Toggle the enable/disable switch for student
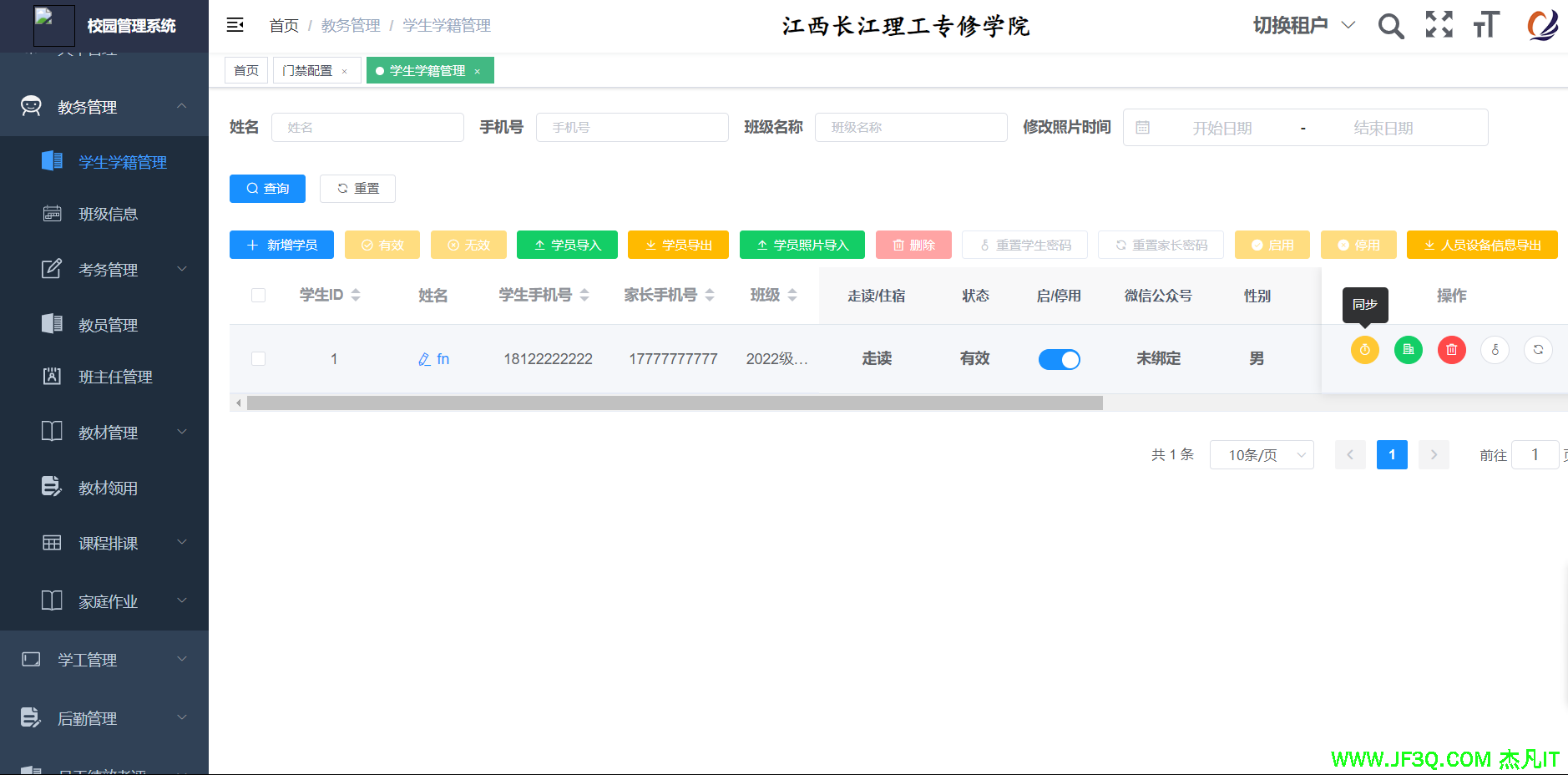Screen dimensions: 1568x775 point(1059,359)
